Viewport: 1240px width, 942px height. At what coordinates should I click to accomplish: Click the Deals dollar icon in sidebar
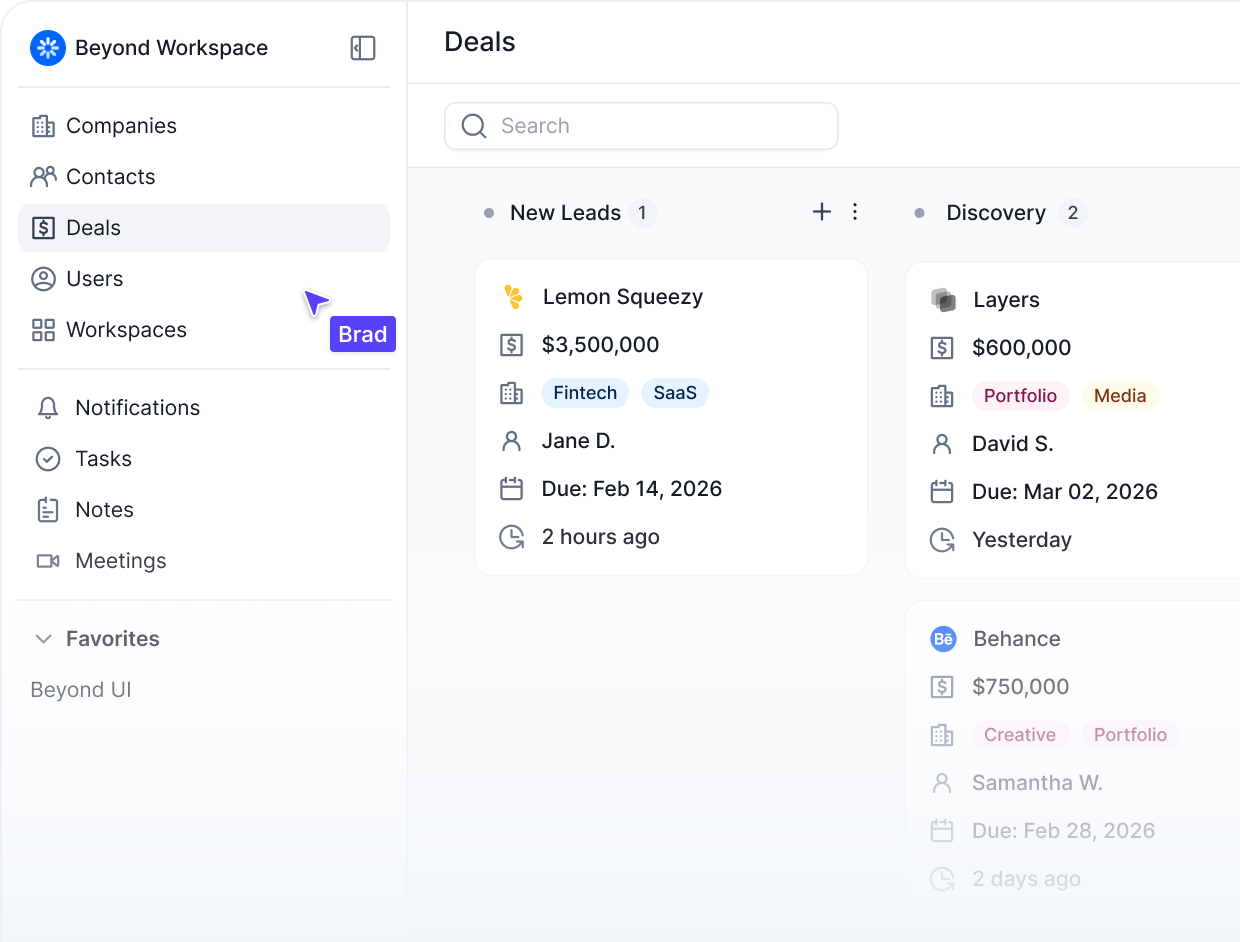point(43,228)
